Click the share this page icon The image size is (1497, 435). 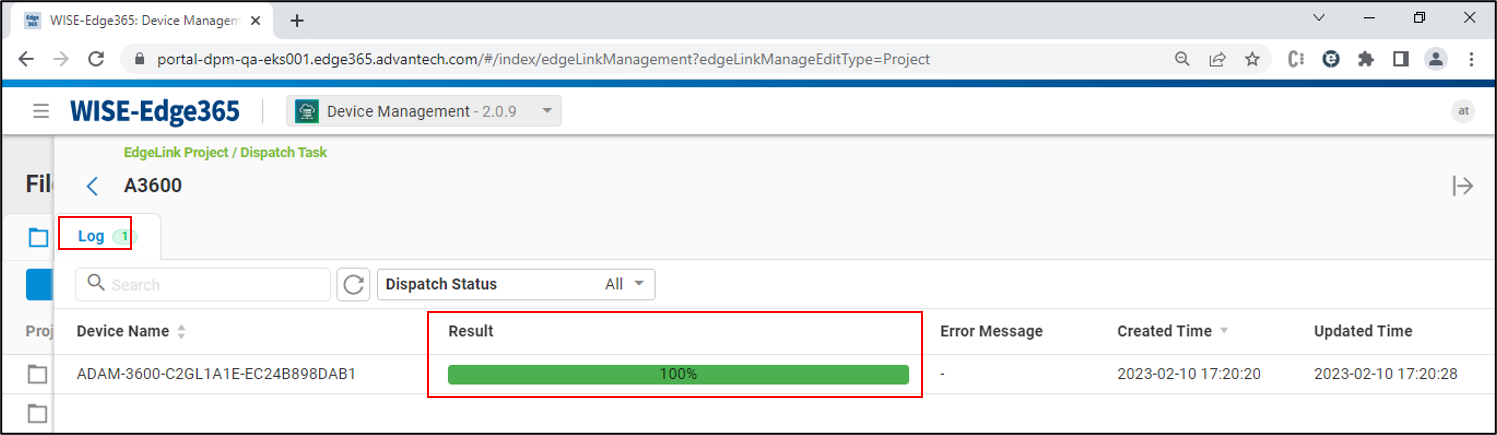pyautogui.click(x=1217, y=59)
